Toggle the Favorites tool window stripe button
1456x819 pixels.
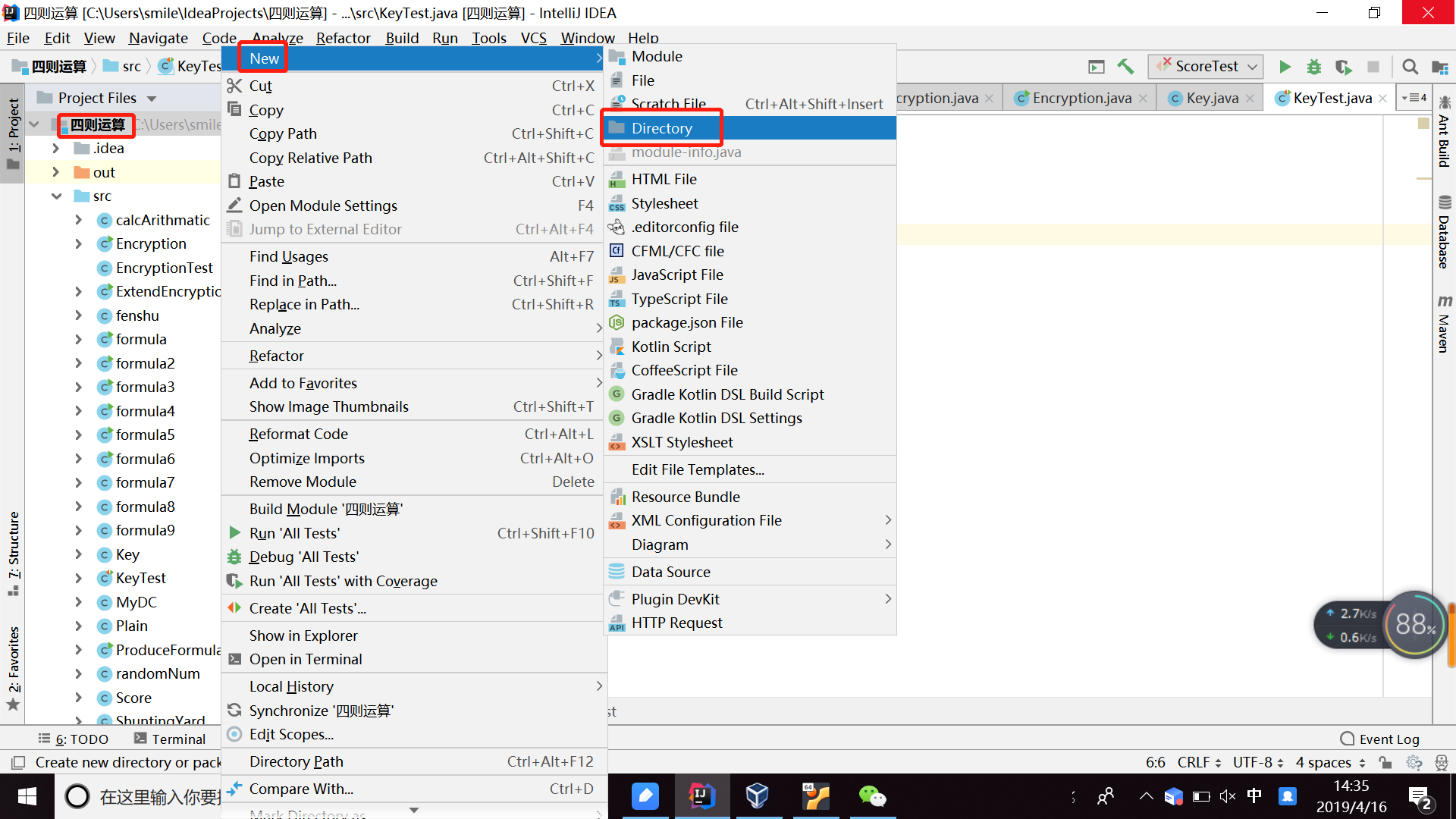[13, 667]
